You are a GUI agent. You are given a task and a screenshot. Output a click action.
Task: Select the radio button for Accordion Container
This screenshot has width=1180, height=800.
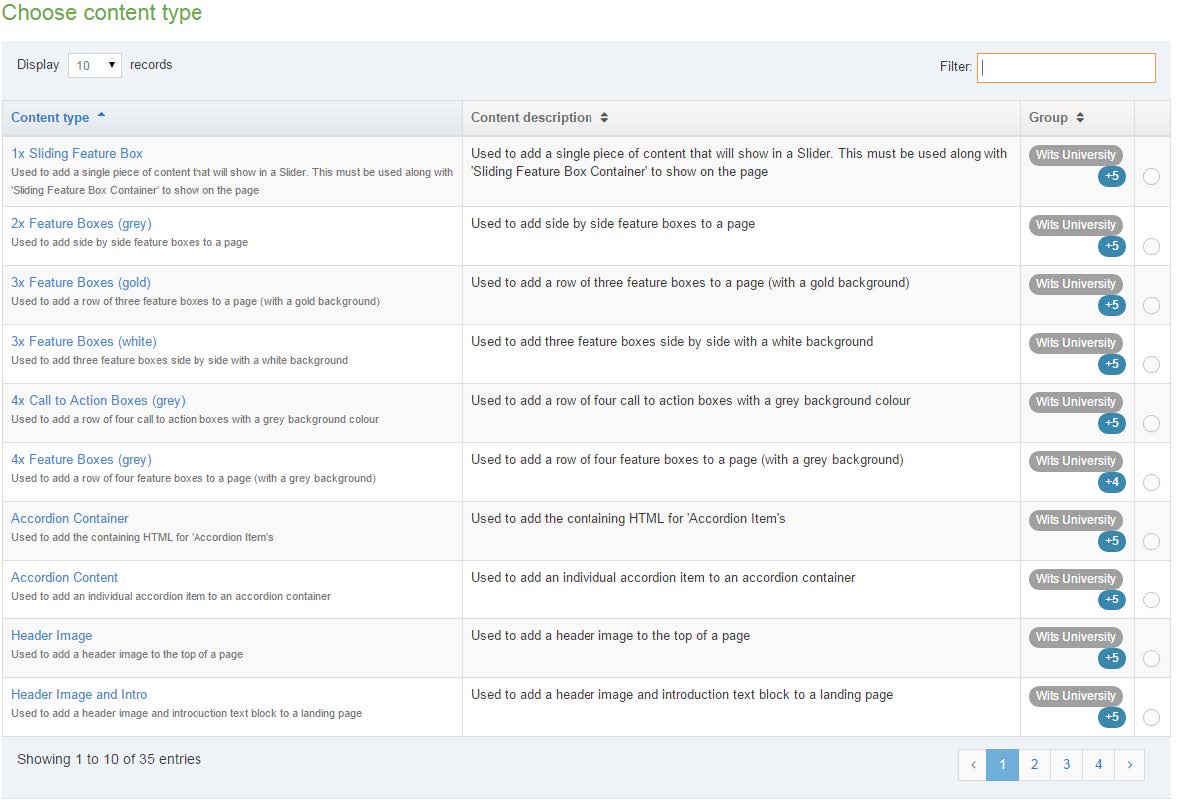click(x=1151, y=542)
